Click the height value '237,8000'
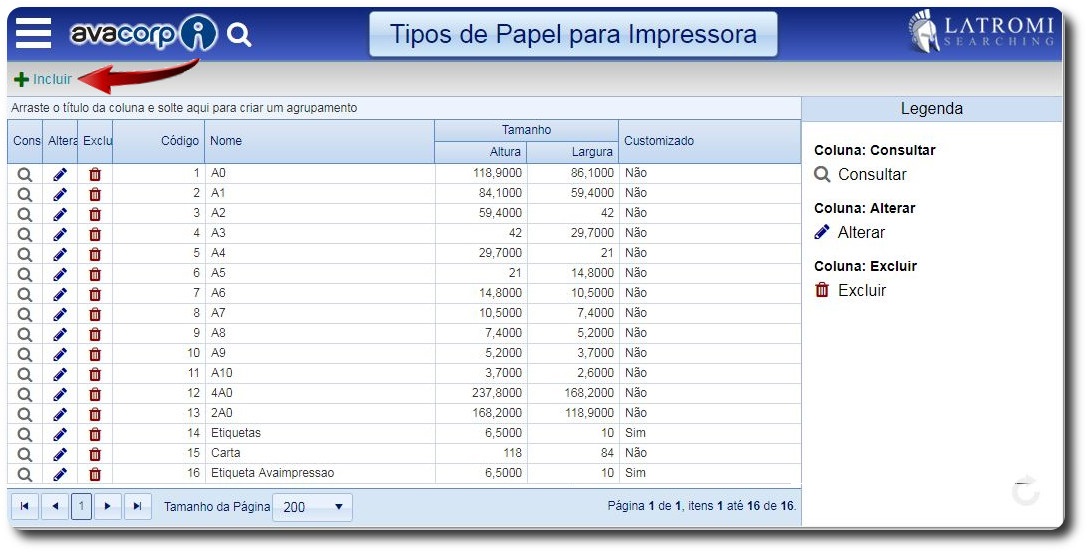 point(497,393)
